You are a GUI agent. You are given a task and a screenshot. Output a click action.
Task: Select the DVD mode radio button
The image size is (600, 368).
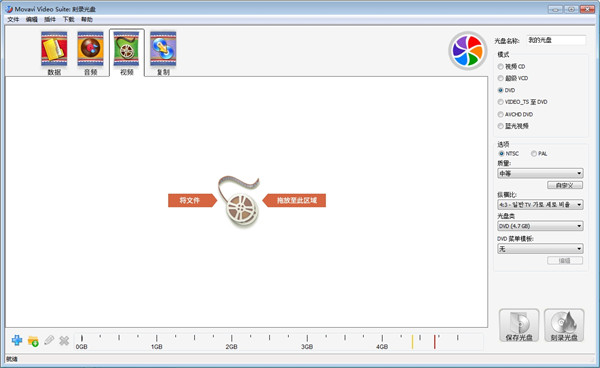pyautogui.click(x=501, y=90)
